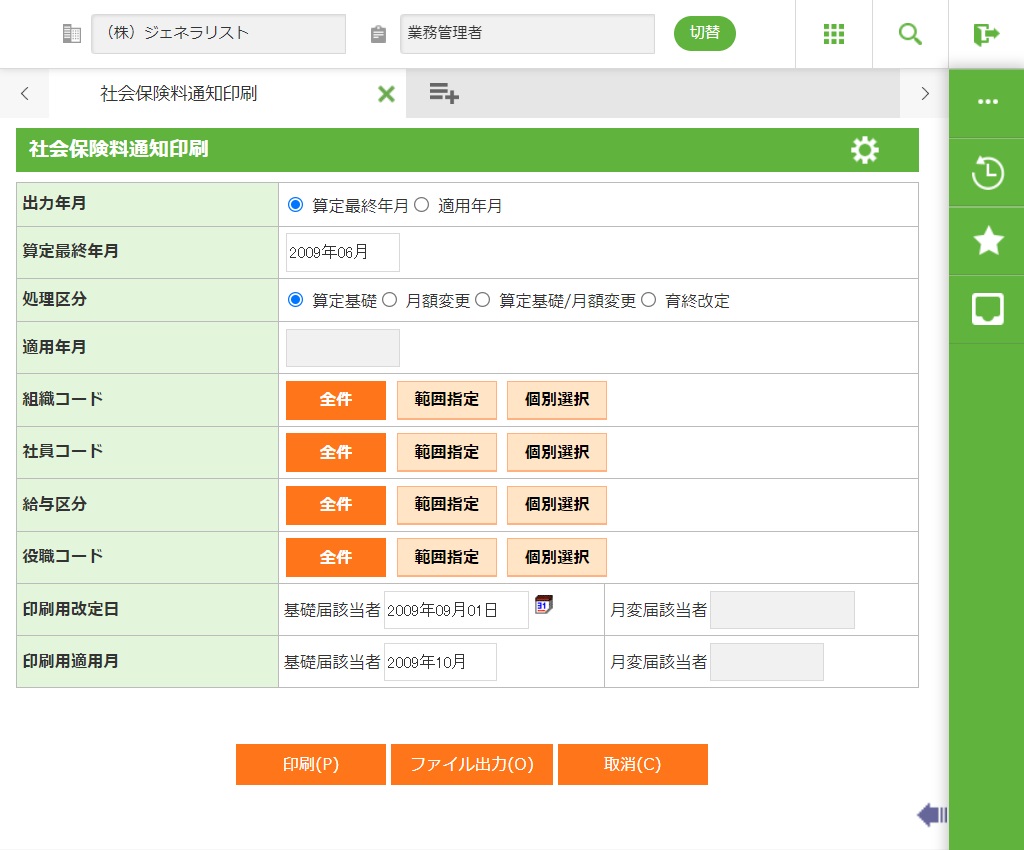
Task: Close the 社会保険料通知印刷 tab
Action: (386, 94)
